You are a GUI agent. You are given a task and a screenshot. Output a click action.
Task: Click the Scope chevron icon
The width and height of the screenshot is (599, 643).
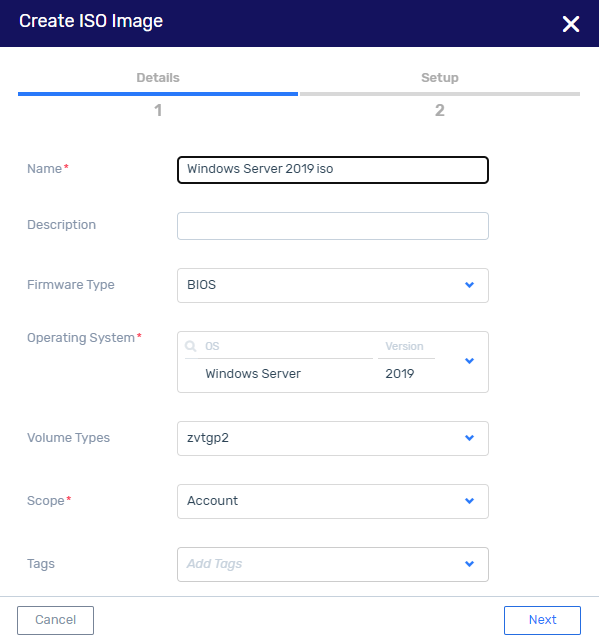click(469, 501)
